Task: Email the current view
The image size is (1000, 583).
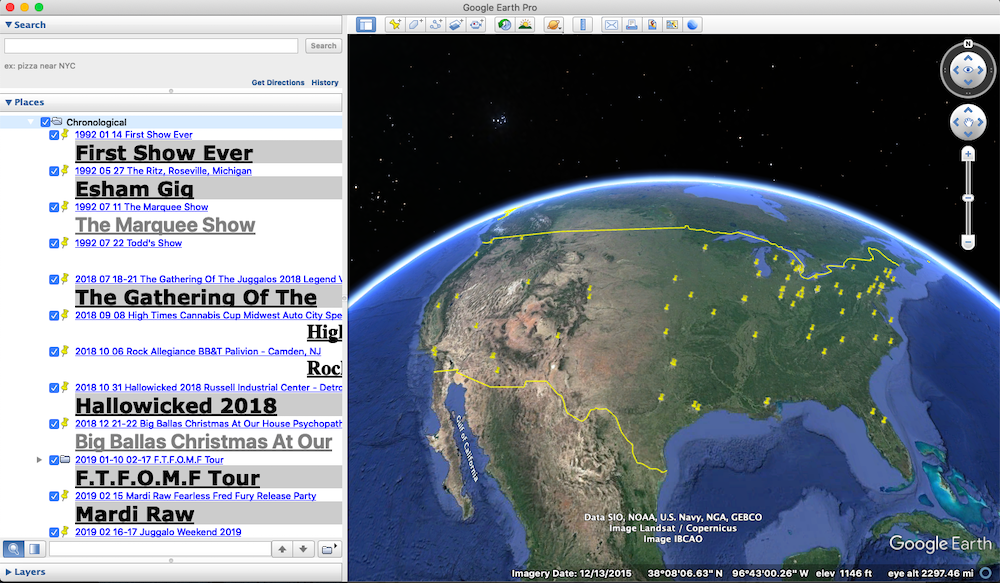Action: [x=611, y=25]
